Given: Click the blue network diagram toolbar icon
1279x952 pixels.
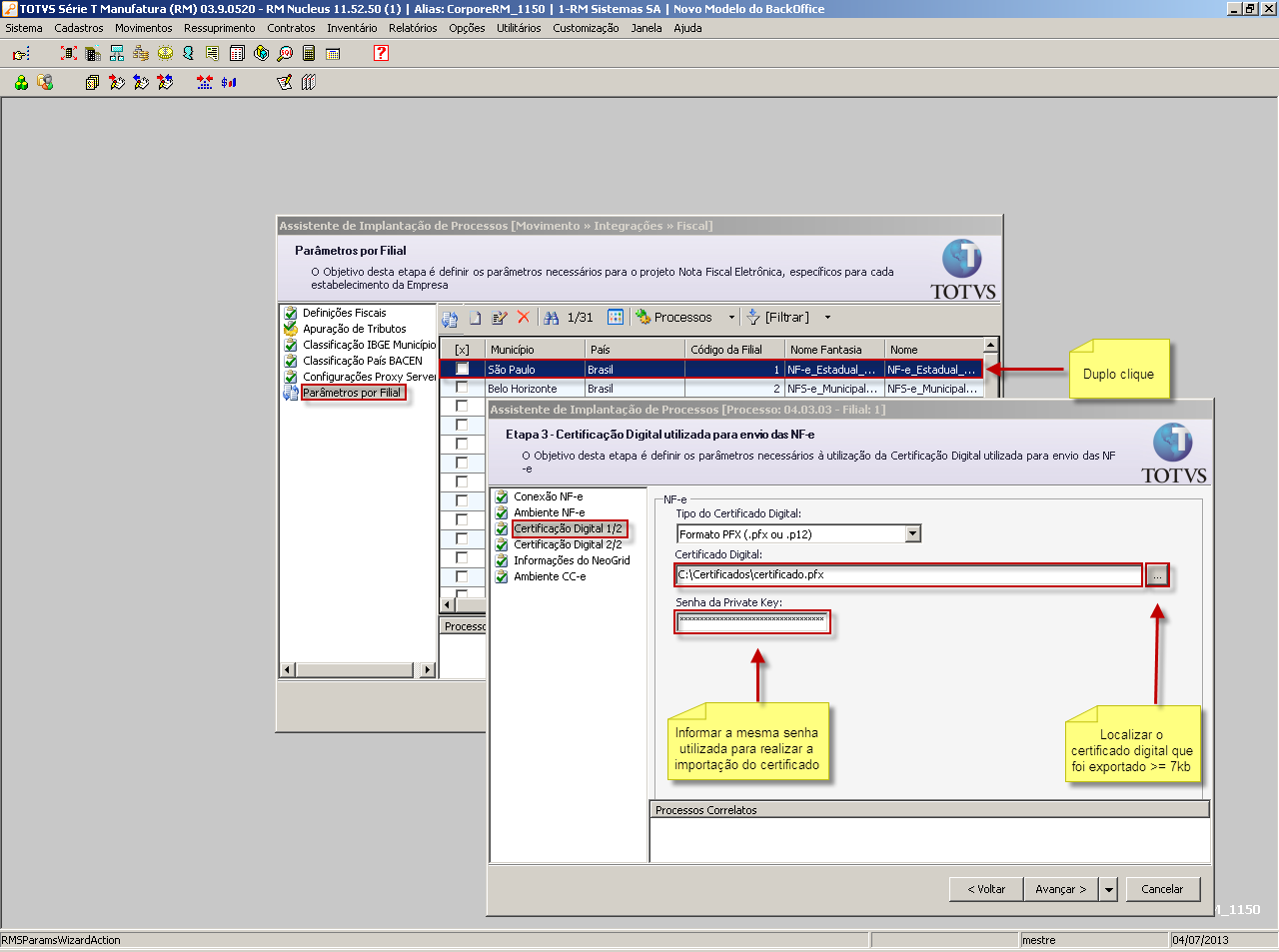Looking at the screenshot, I should [117, 53].
